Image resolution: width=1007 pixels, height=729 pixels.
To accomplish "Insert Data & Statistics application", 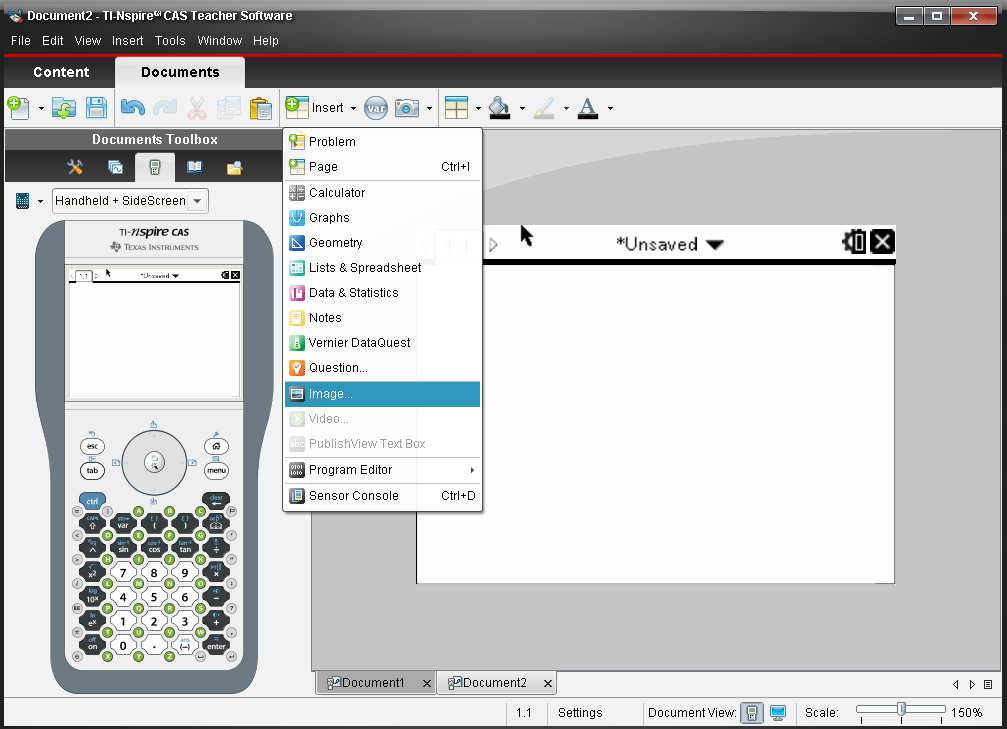I will (x=382, y=293).
